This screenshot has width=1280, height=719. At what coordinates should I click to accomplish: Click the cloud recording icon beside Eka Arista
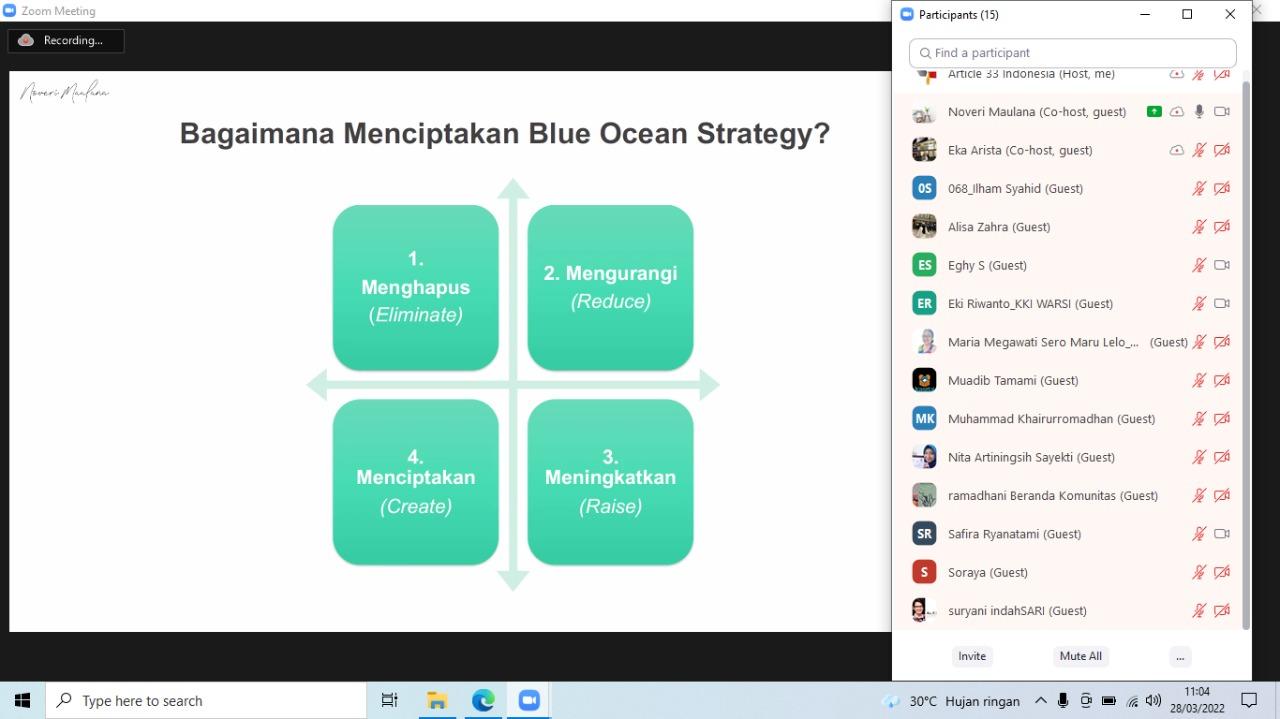1176,150
